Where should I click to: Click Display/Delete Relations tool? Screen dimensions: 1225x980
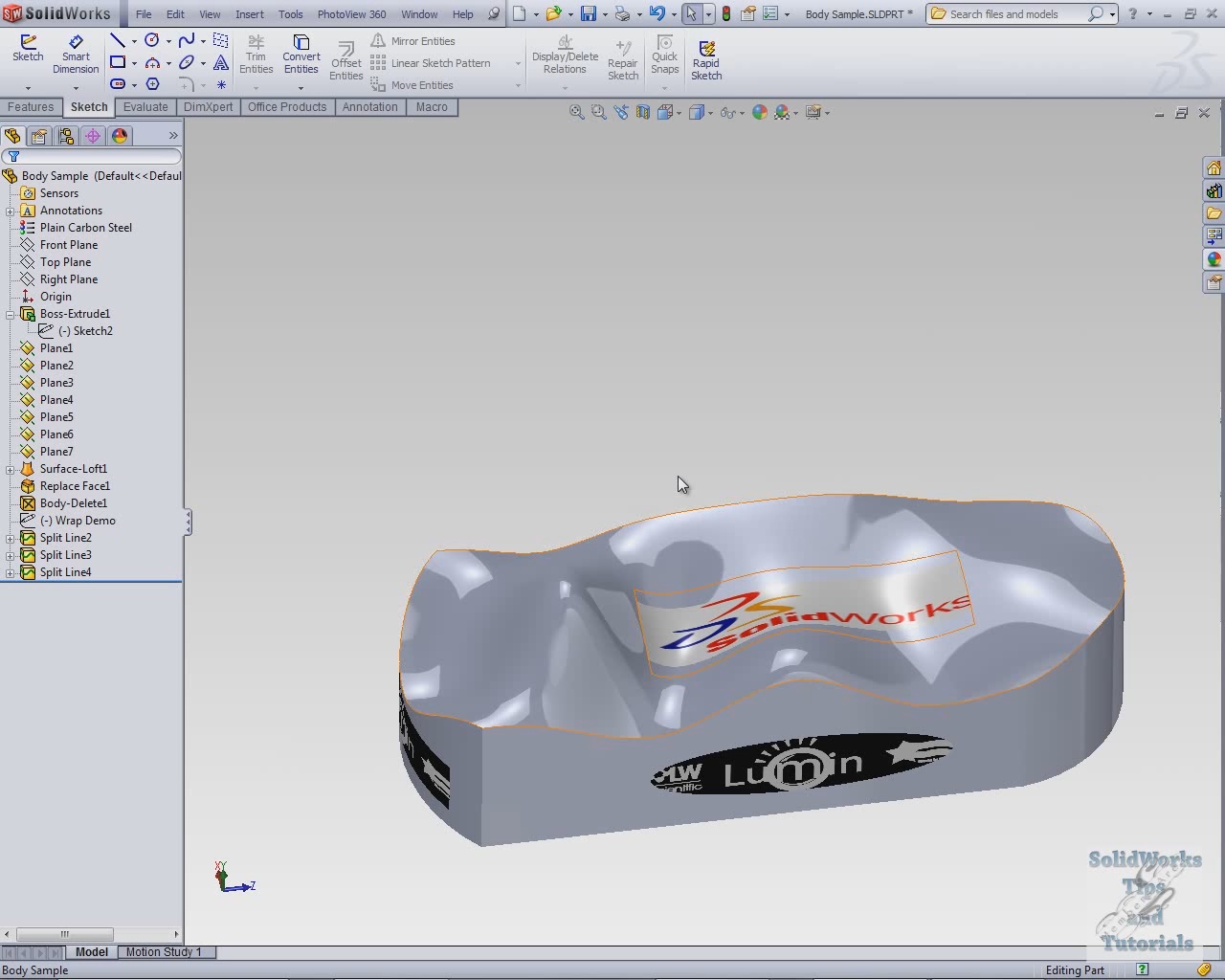pyautogui.click(x=565, y=55)
